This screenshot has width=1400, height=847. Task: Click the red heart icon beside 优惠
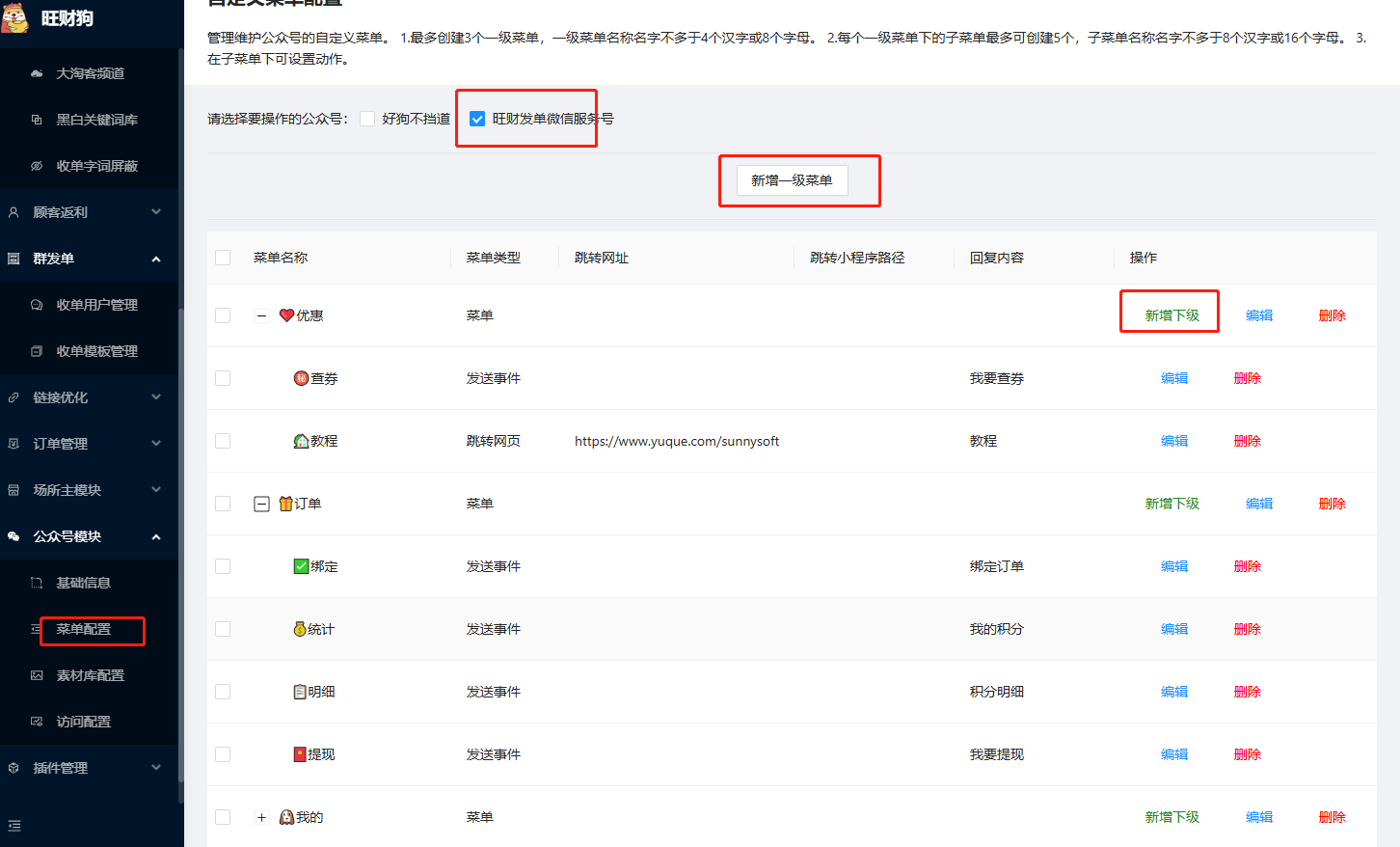[286, 315]
